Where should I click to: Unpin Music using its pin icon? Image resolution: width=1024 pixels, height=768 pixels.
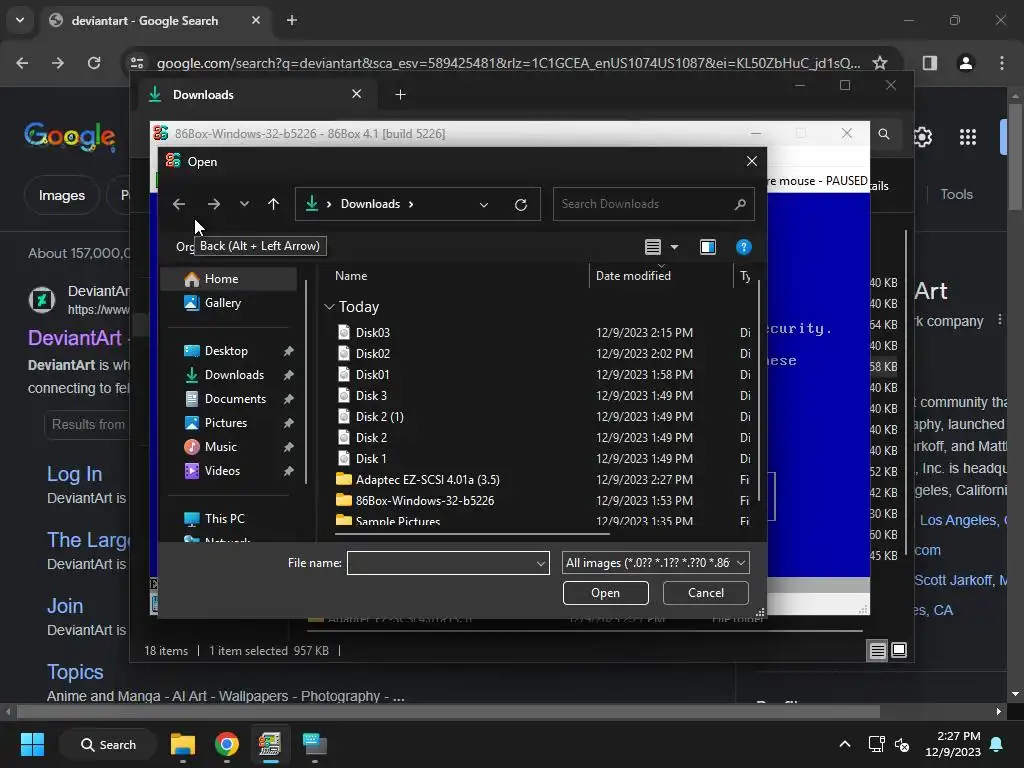coord(288,447)
